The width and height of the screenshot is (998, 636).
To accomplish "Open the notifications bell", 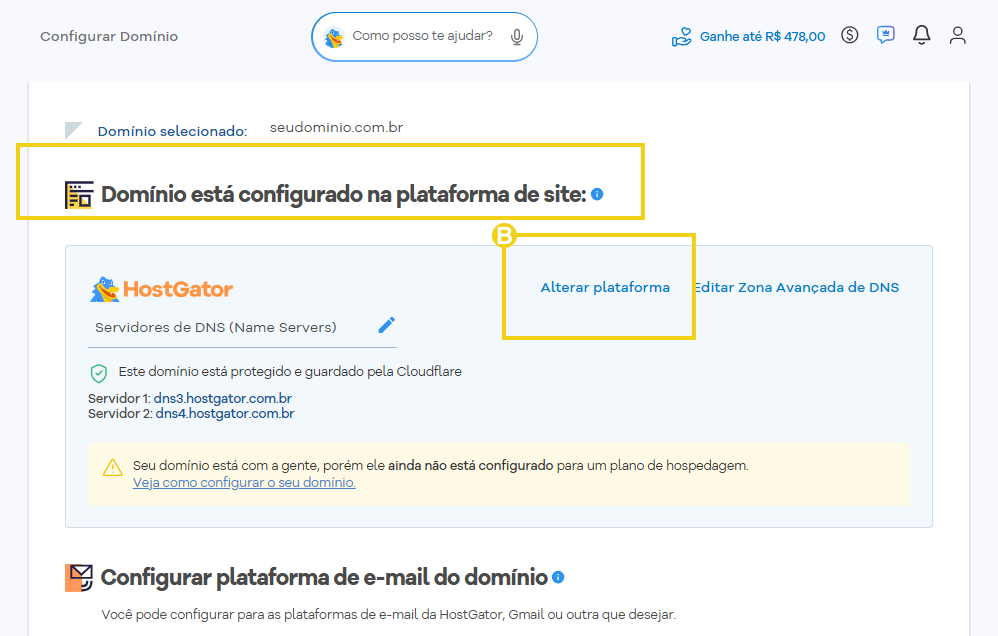I will 922,35.
